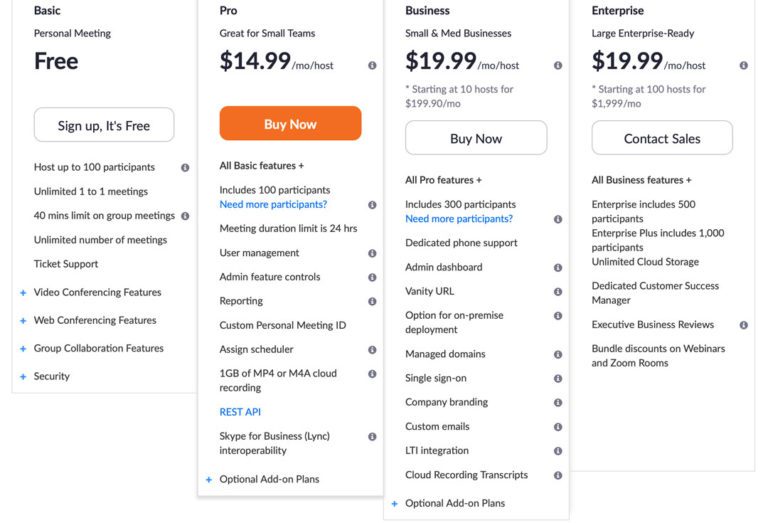Open the REST API link
The width and height of the screenshot is (768, 523).
(x=240, y=412)
